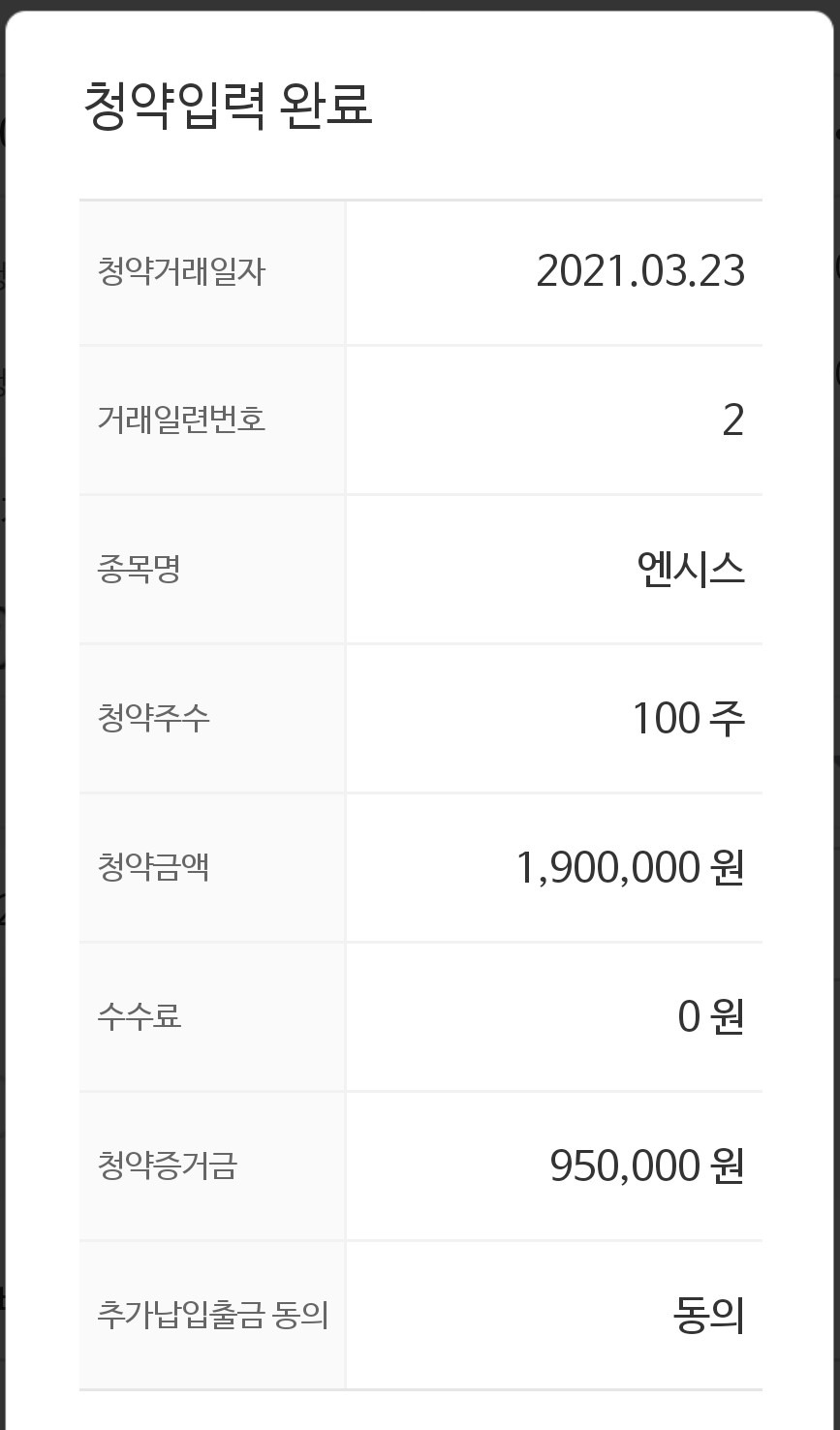Screen dimensions: 840x1430
Task: Click the transaction serial number 2
Action: click(x=732, y=420)
